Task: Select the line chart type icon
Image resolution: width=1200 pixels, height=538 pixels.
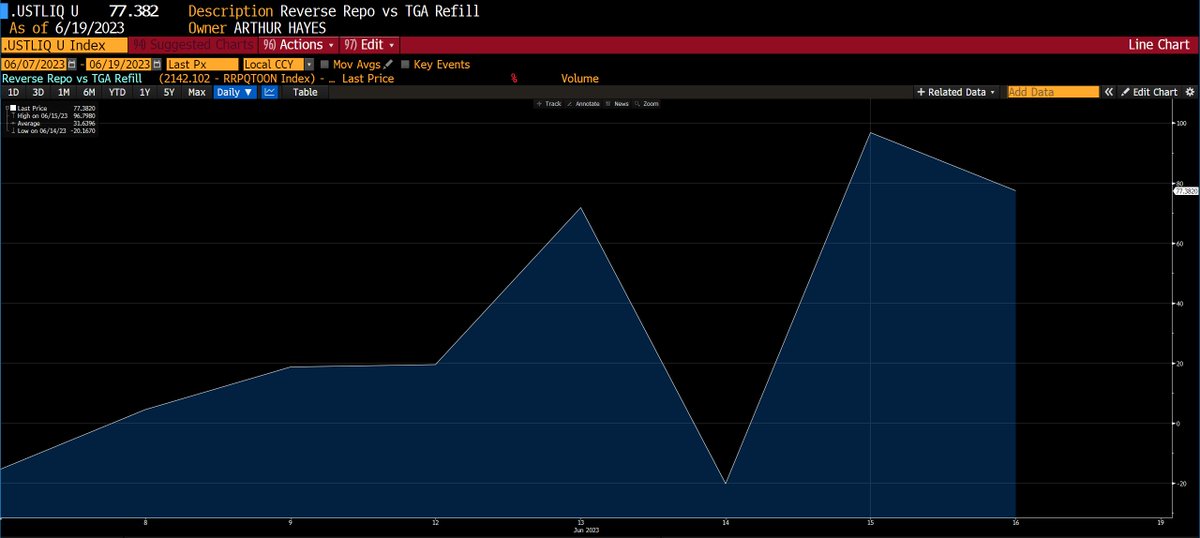Action: 270,91
